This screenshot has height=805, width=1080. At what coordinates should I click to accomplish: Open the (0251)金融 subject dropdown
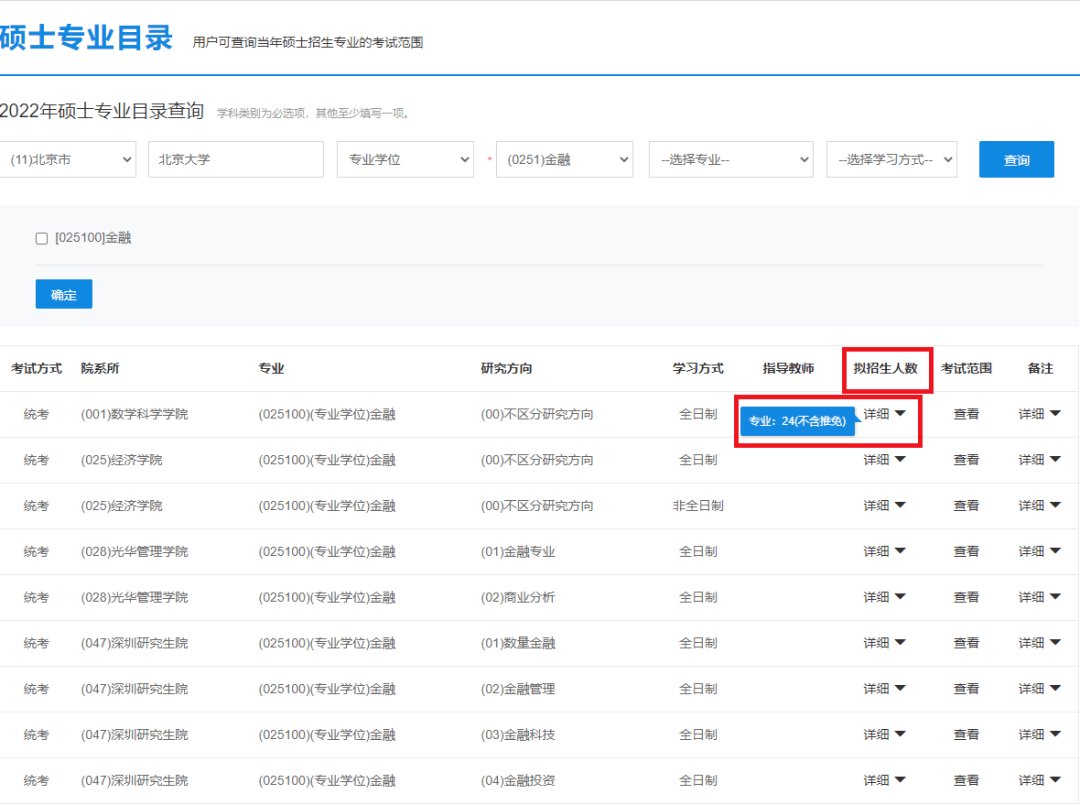[x=564, y=159]
